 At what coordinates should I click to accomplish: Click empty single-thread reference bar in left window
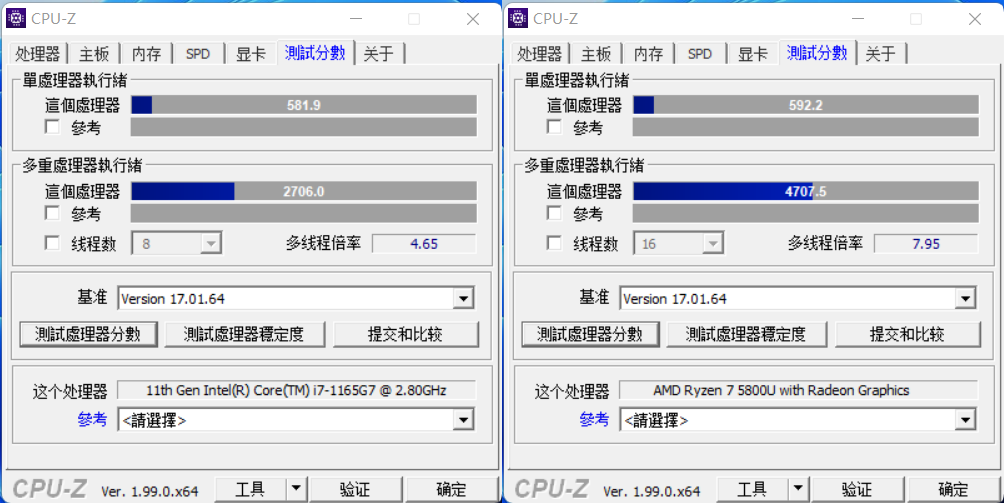tap(304, 127)
